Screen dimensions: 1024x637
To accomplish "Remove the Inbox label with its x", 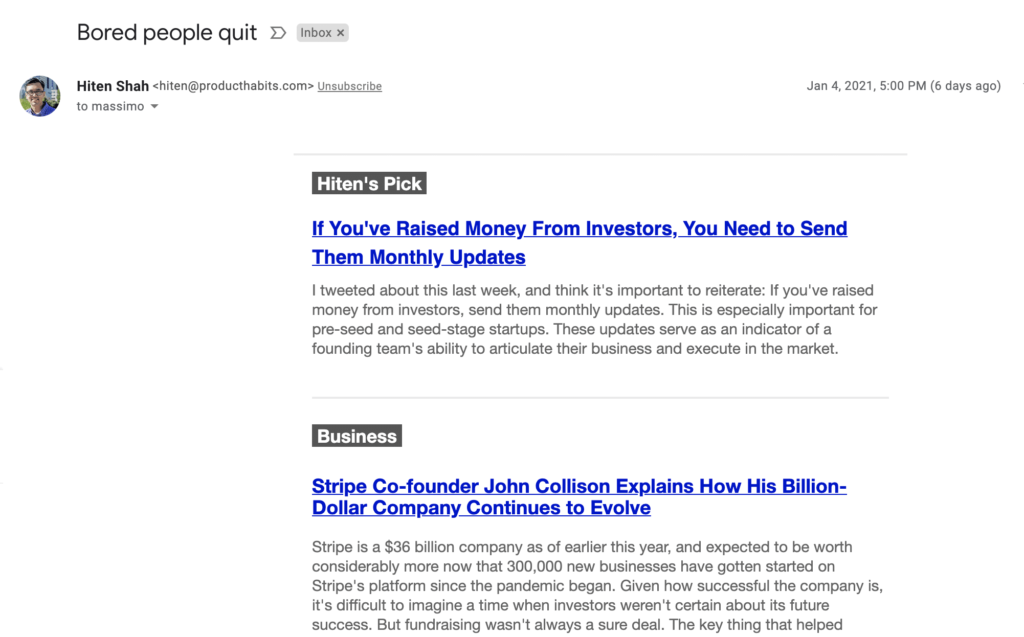I will tap(340, 33).
